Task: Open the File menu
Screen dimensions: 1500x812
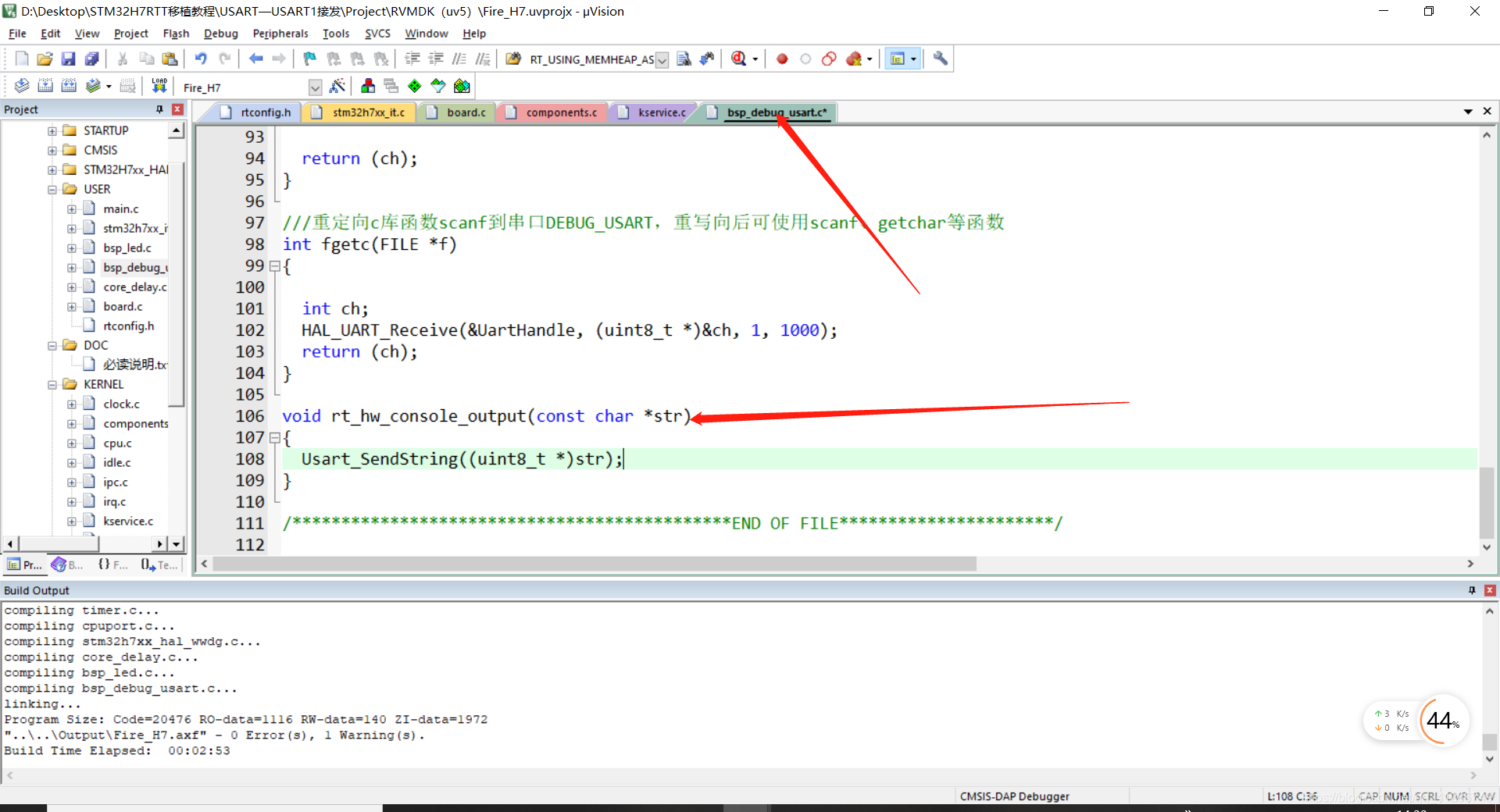Action: [x=17, y=34]
